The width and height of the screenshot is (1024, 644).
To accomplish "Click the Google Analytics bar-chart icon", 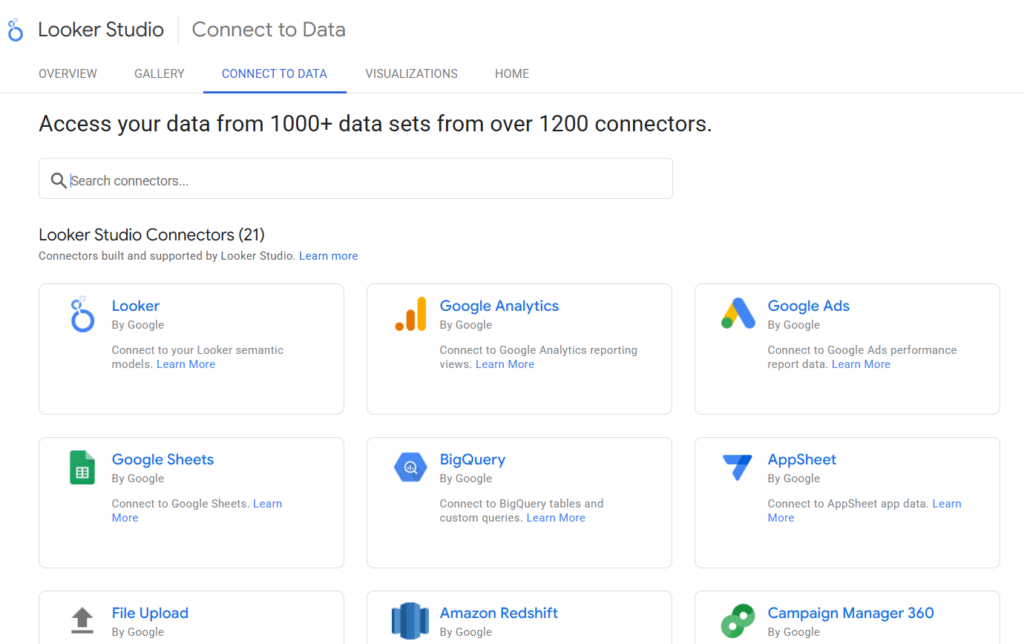I will point(411,314).
